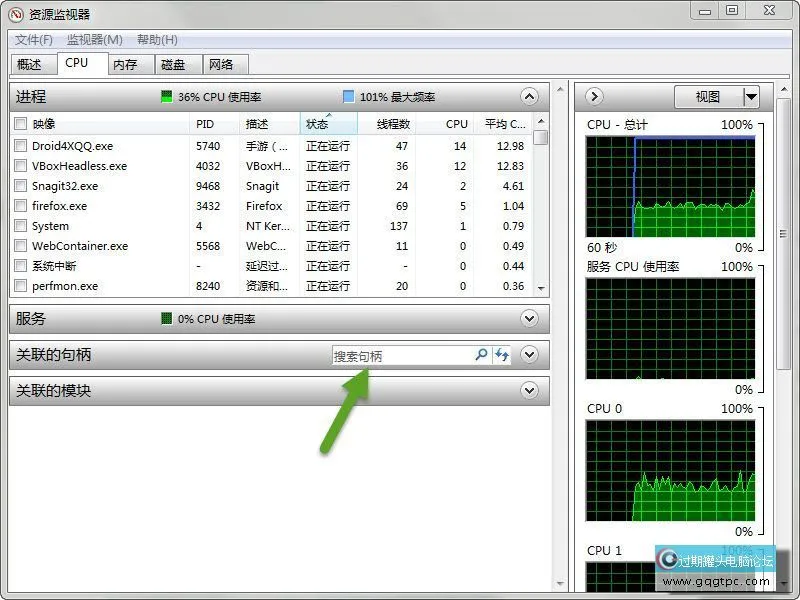
Task: Open the 监视器(M) menu
Action: (x=94, y=40)
